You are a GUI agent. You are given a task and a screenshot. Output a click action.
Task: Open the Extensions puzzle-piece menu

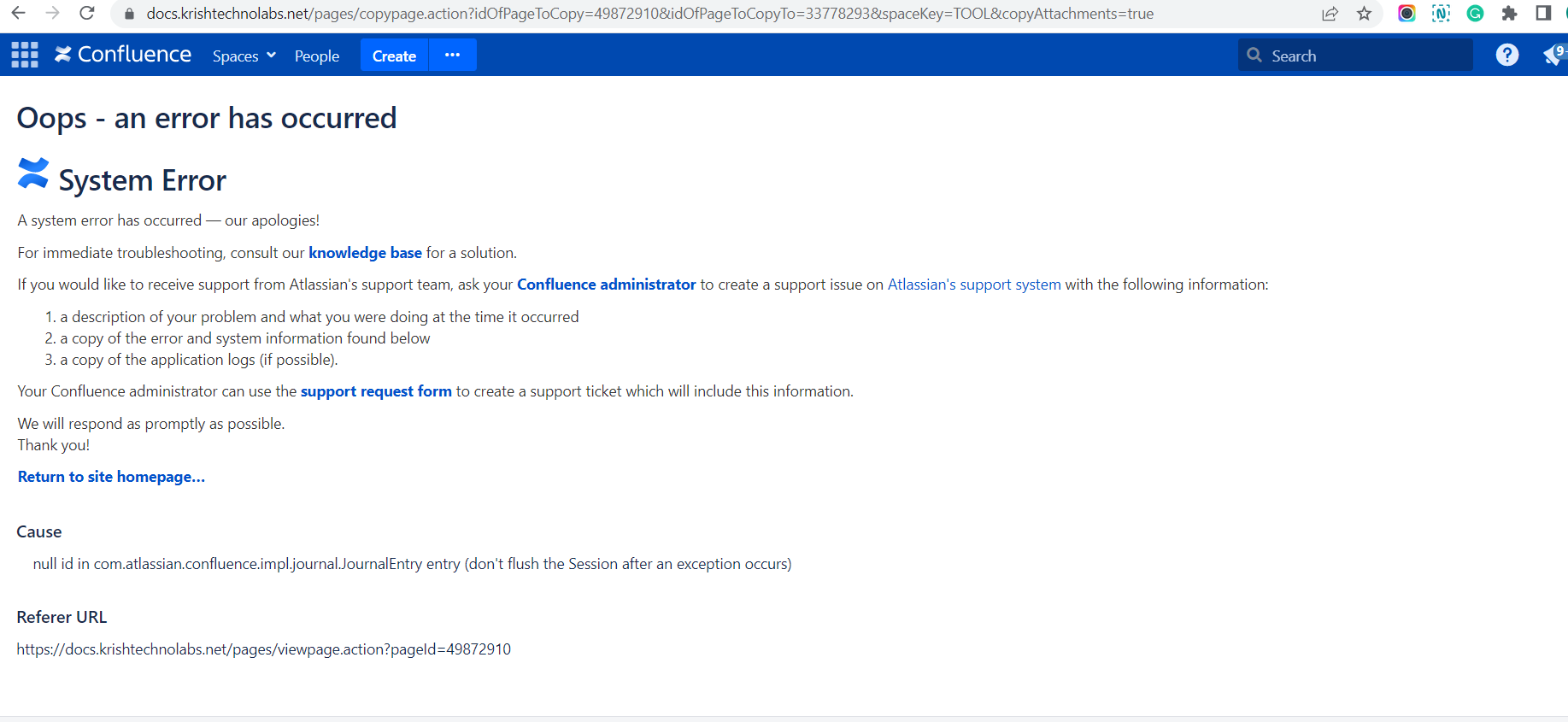pyautogui.click(x=1509, y=14)
